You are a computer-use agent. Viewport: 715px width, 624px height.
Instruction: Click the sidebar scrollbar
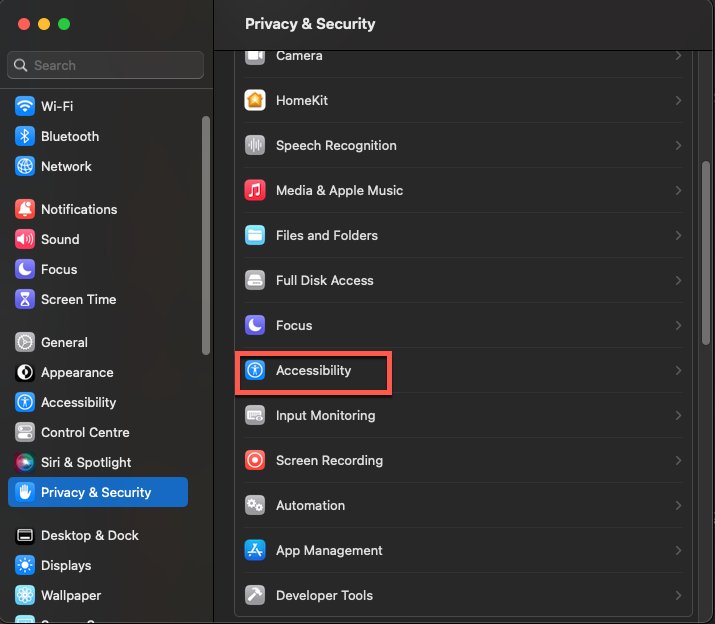point(206,235)
